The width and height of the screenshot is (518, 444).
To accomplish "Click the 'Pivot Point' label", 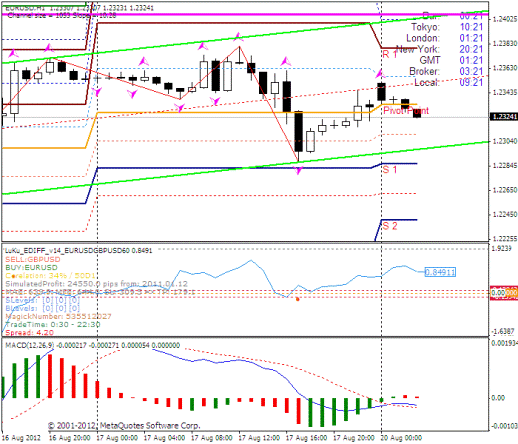I will click(x=406, y=111).
